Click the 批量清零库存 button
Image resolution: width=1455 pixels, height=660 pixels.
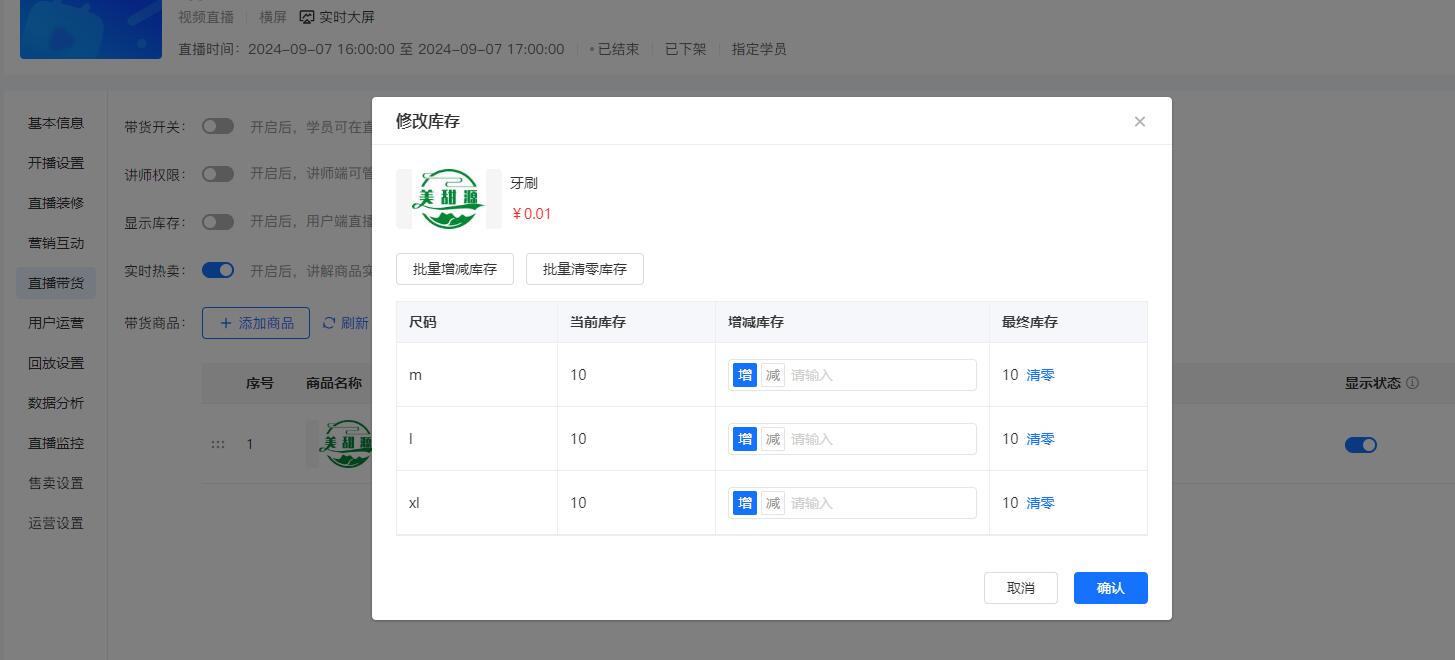pyautogui.click(x=585, y=269)
